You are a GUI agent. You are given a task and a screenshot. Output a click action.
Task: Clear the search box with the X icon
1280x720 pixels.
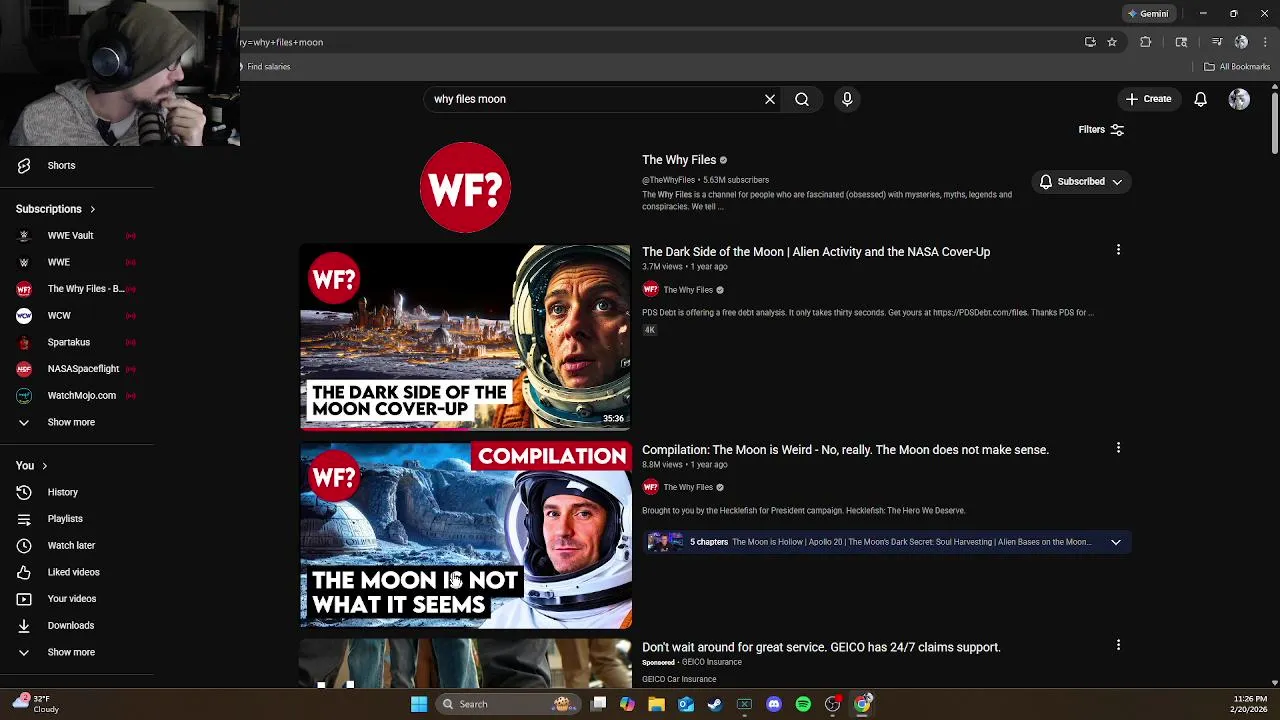point(770,99)
